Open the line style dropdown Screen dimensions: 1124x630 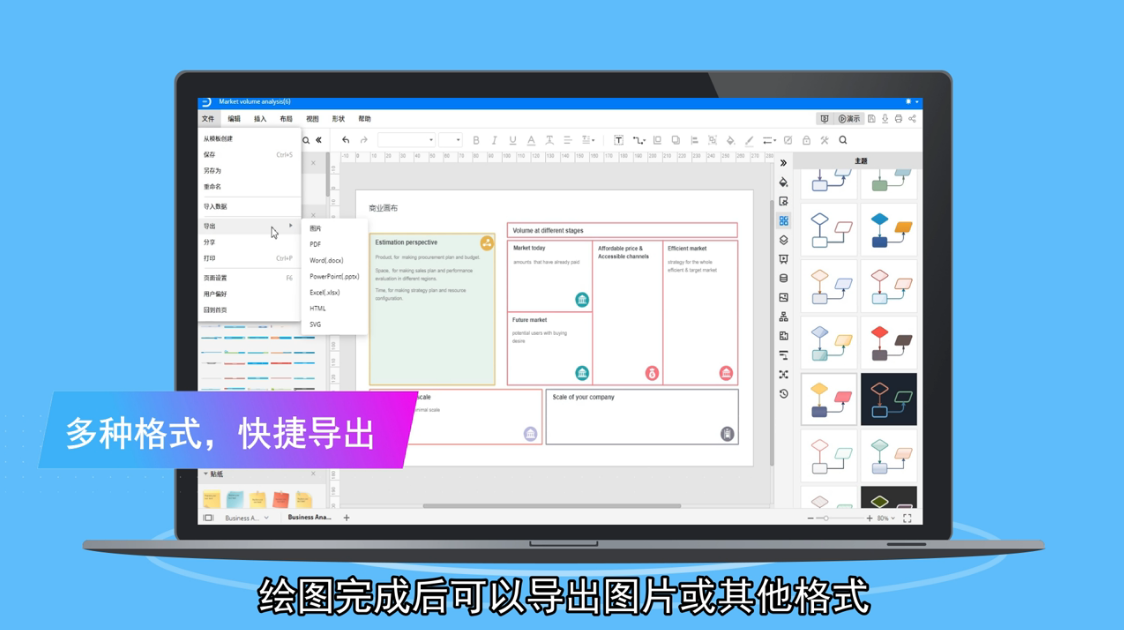[768, 140]
